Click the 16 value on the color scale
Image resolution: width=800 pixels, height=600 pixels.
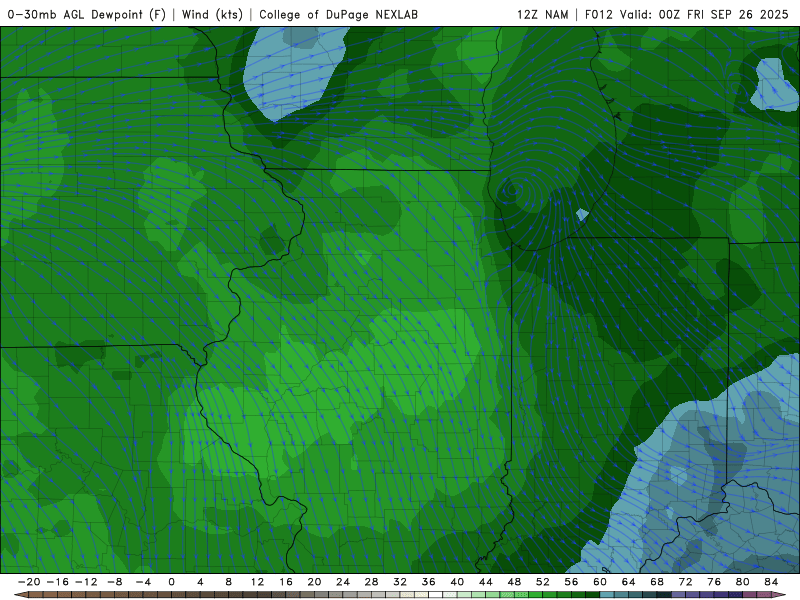[286, 582]
